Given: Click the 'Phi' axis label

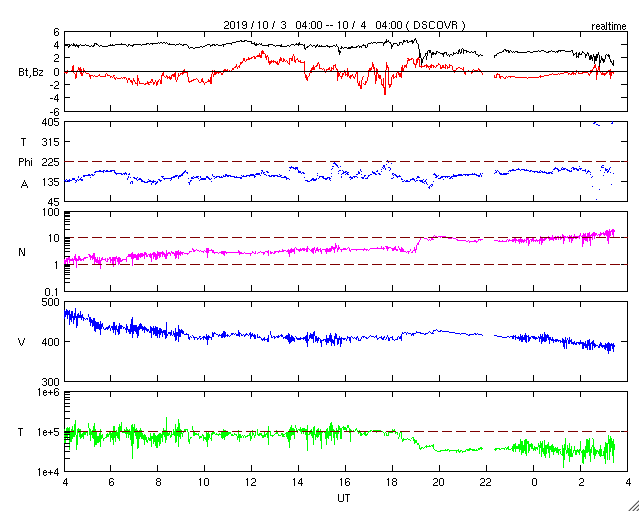Looking at the screenshot, I should coord(25,163).
